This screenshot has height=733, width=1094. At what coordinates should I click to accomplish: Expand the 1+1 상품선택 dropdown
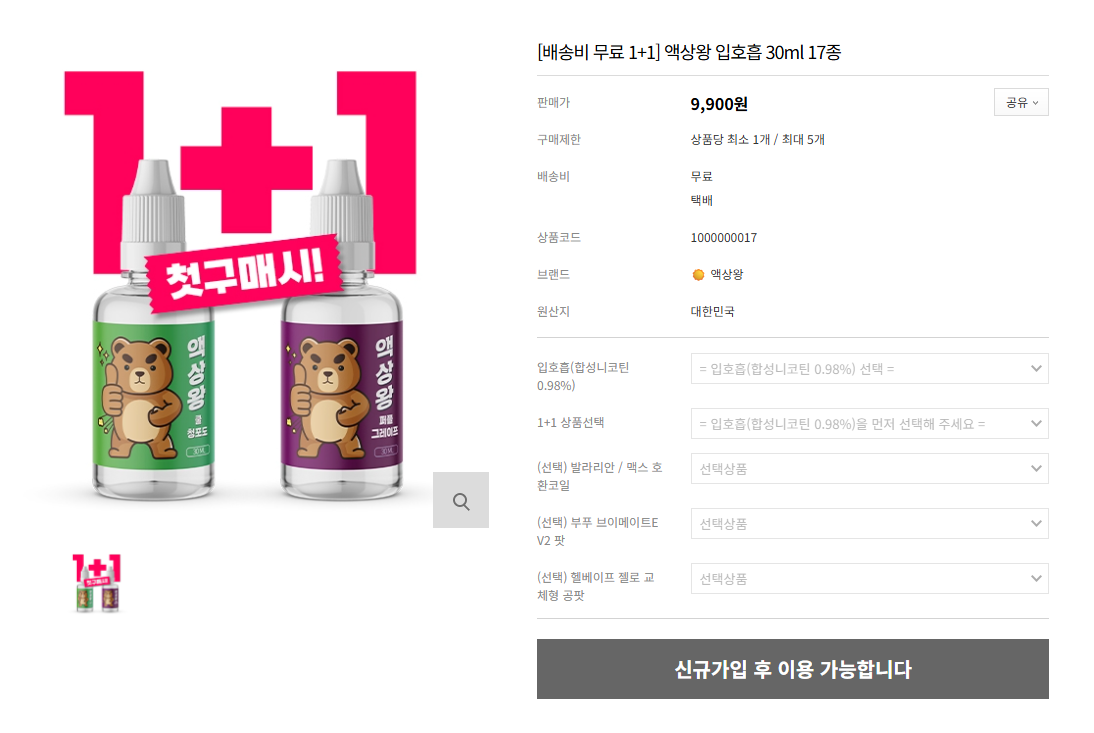869,423
